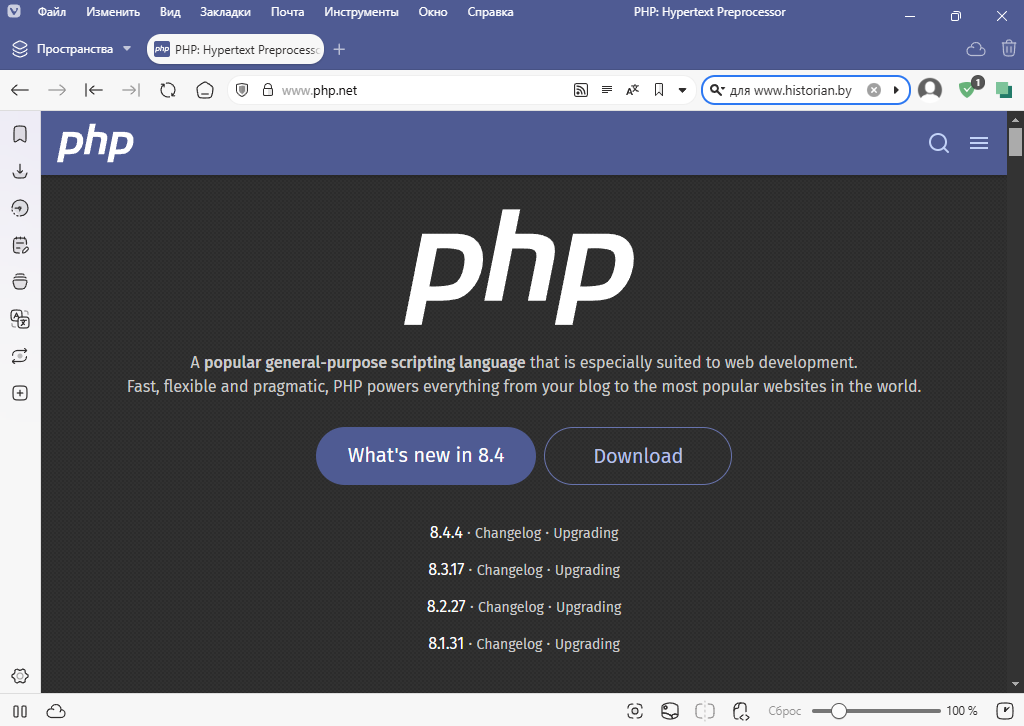Toggle the side panel with the bottom-left button
Viewport: 1024px width, 726px height.
click(x=20, y=711)
